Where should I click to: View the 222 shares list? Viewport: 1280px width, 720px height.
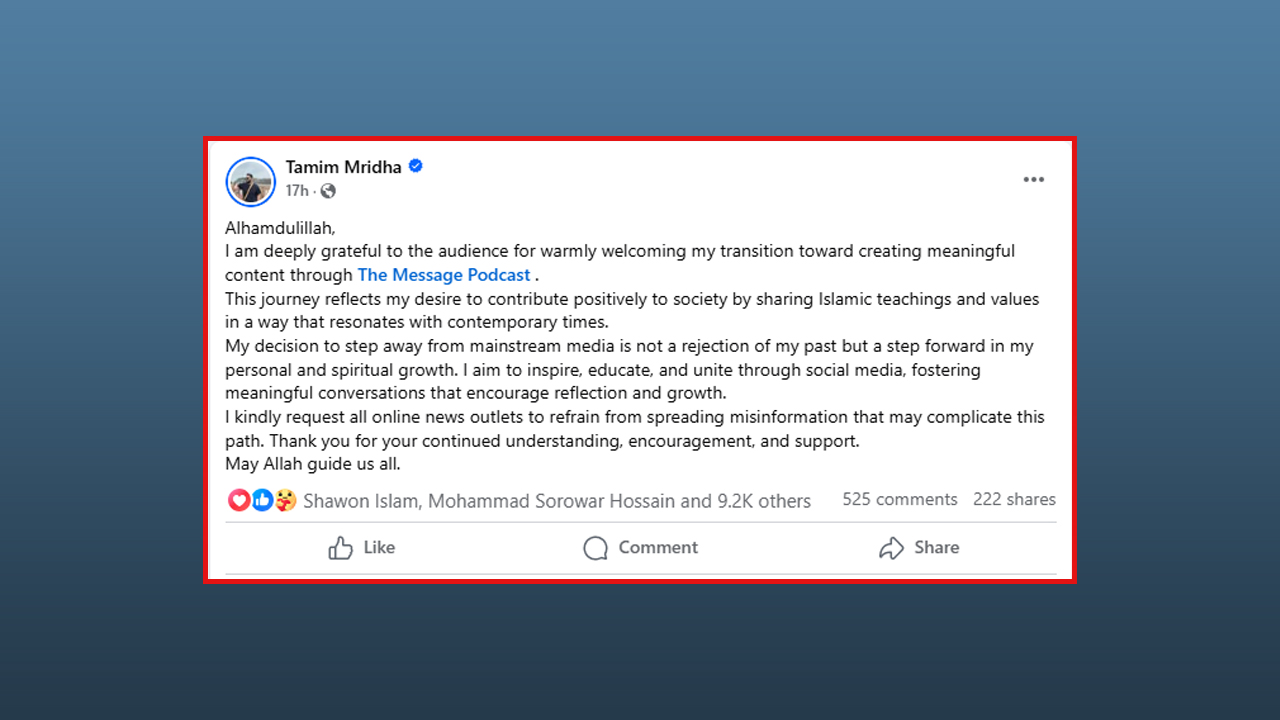point(1014,499)
